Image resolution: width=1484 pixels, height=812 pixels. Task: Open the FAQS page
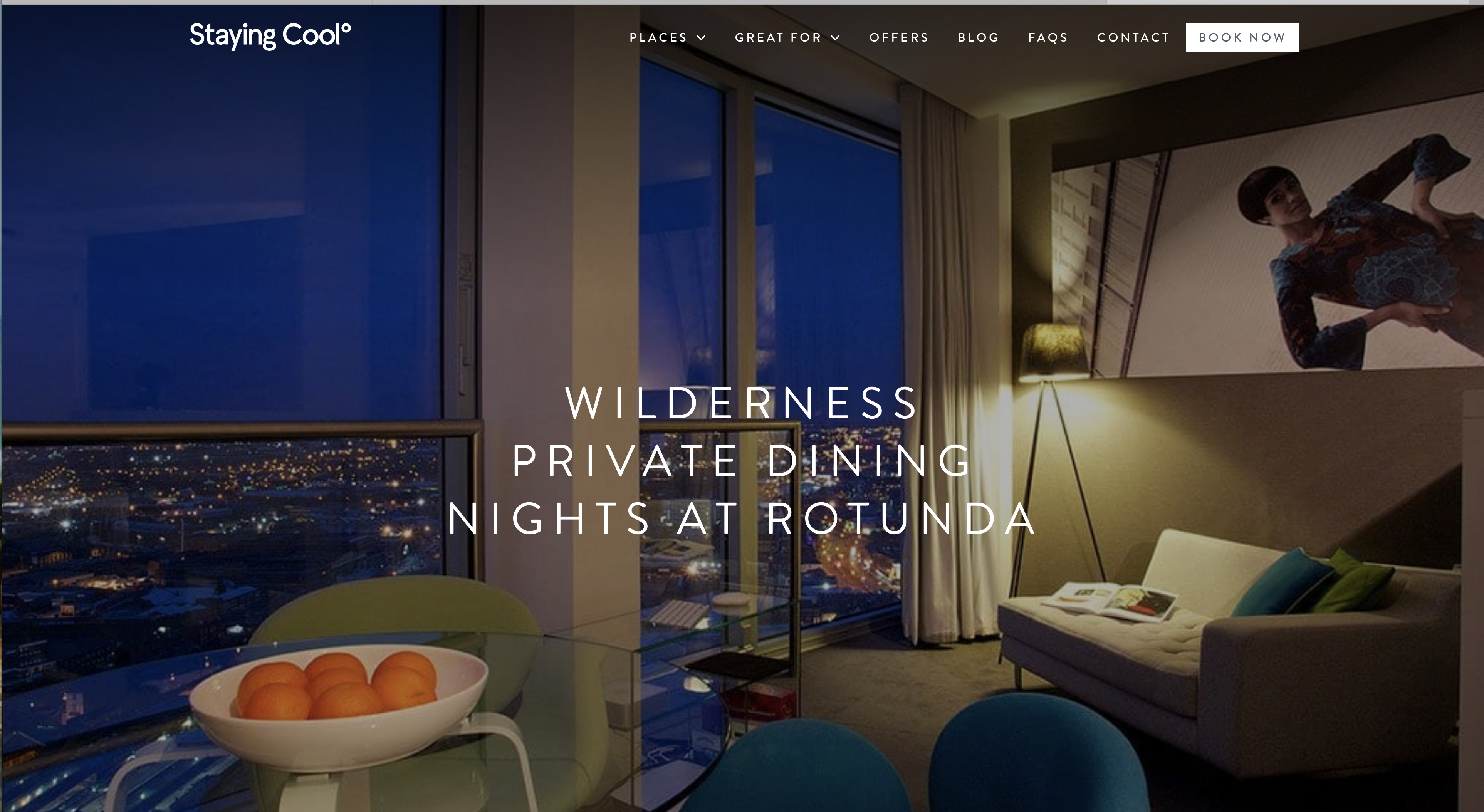coord(1048,37)
